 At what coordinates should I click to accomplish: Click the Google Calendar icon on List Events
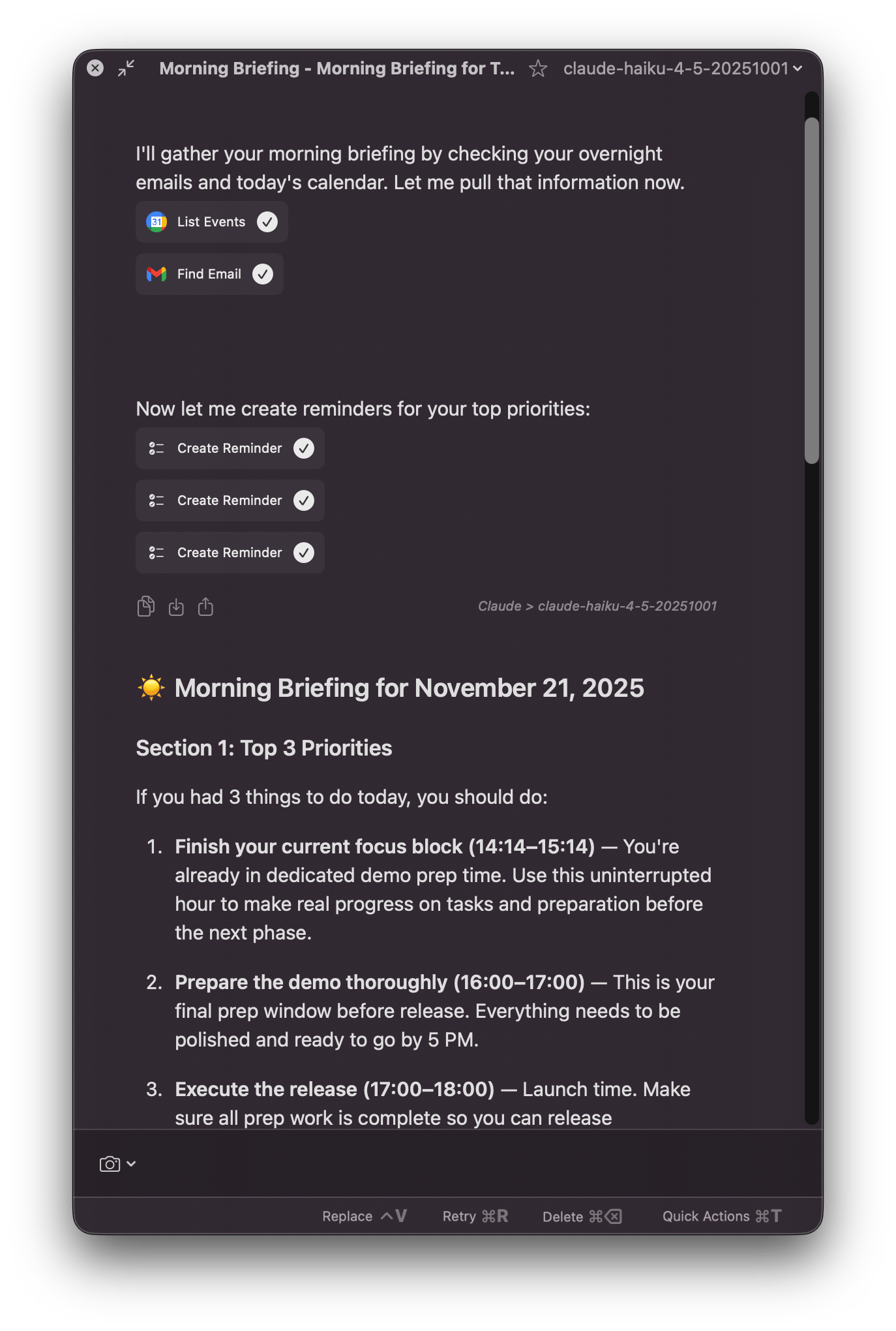157,222
